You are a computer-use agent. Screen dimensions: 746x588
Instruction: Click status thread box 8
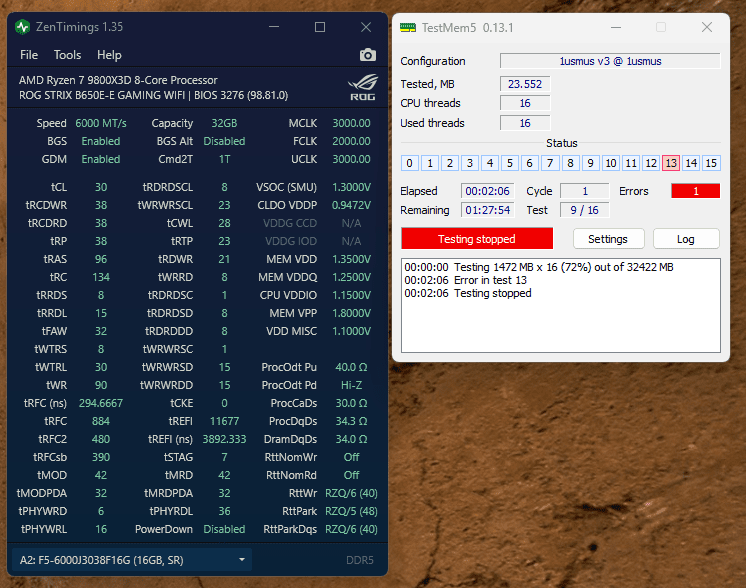point(570,163)
